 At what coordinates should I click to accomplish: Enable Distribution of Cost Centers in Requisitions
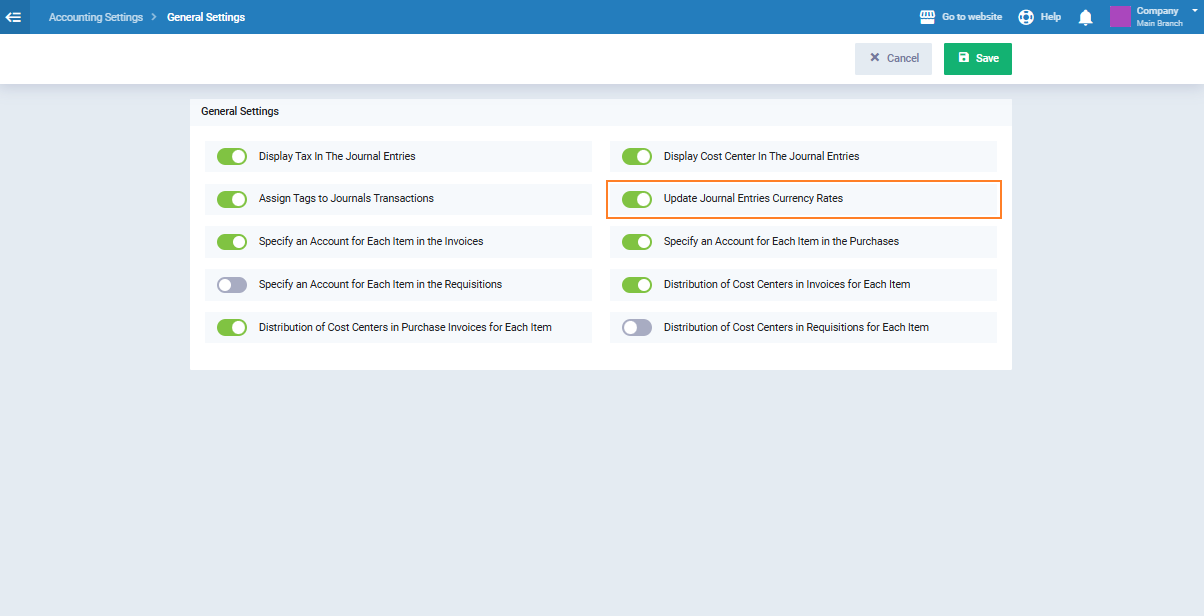(637, 327)
